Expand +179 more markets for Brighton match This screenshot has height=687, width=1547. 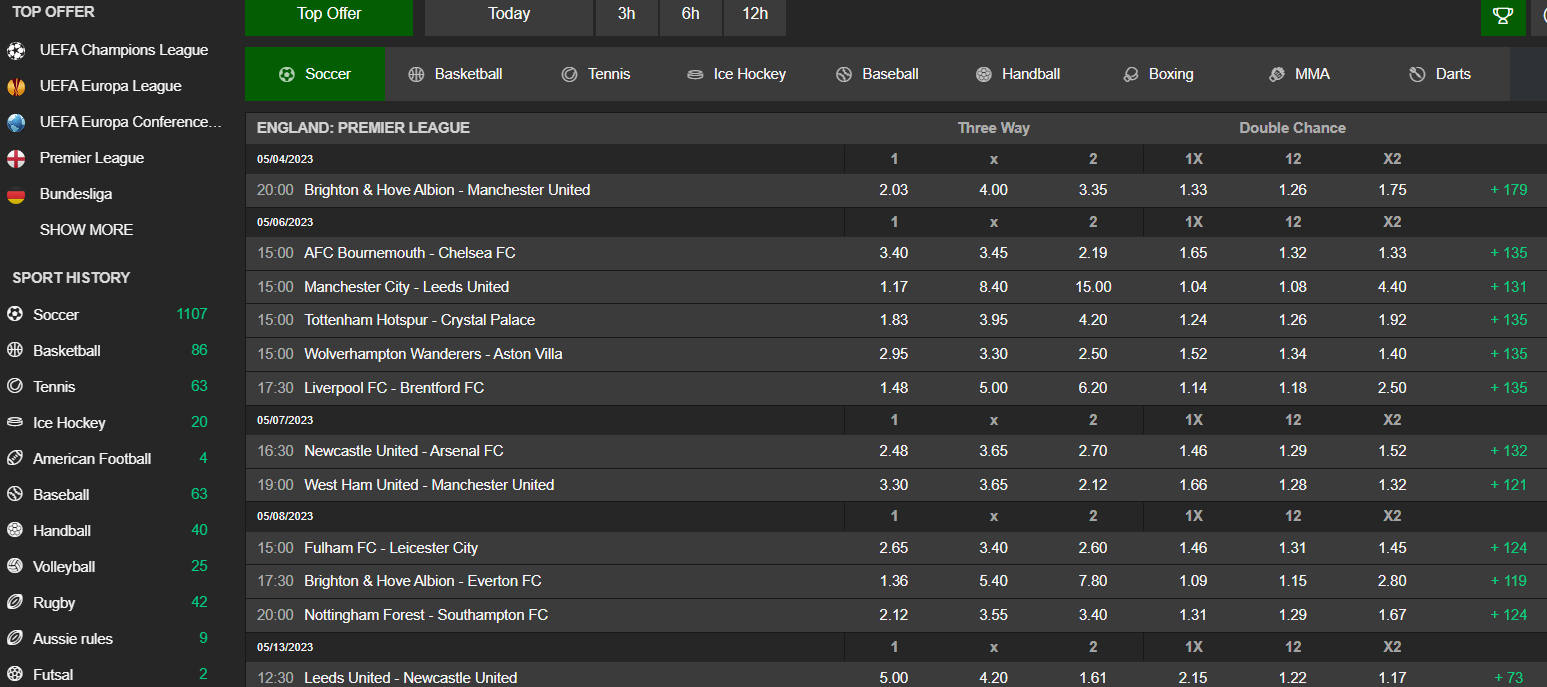pyautogui.click(x=1508, y=190)
